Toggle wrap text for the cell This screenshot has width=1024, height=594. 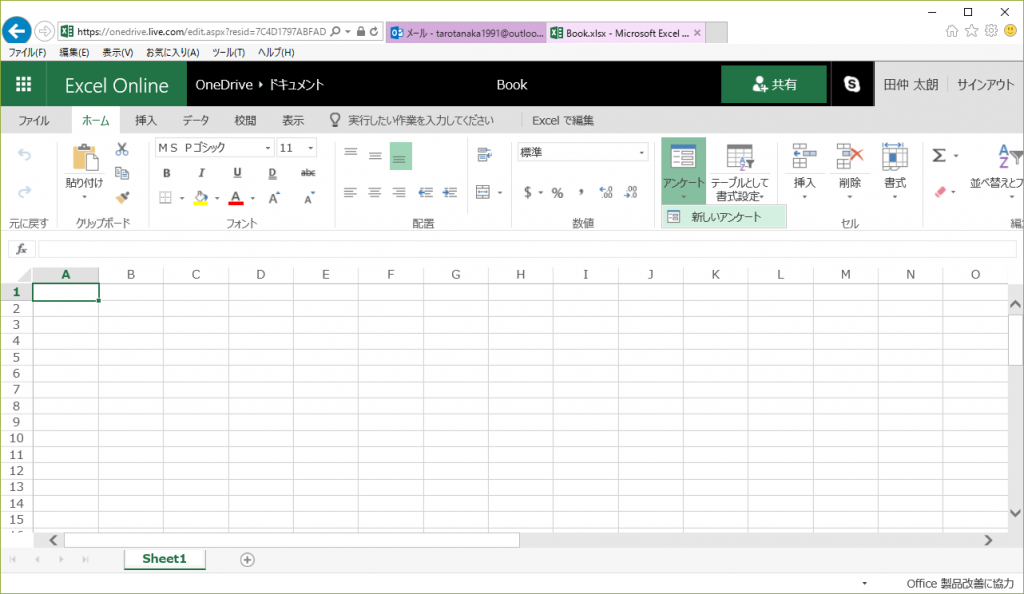[484, 155]
